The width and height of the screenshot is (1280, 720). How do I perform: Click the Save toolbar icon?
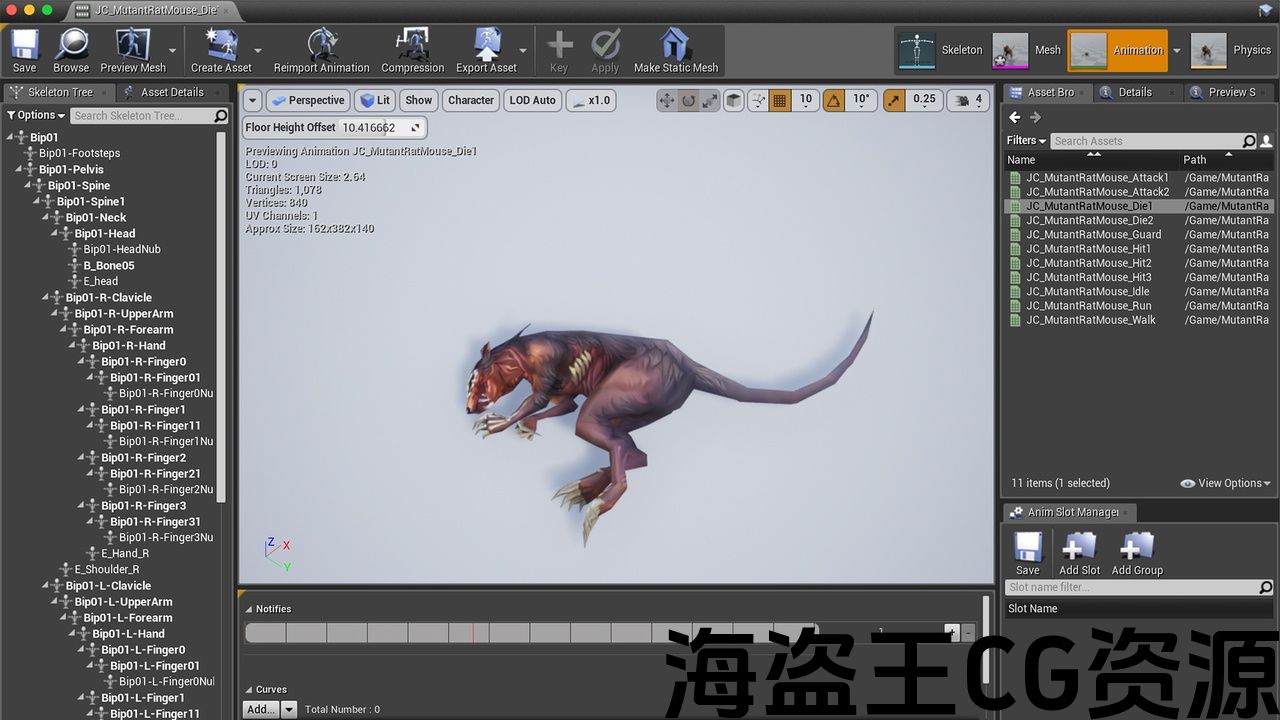(x=25, y=50)
